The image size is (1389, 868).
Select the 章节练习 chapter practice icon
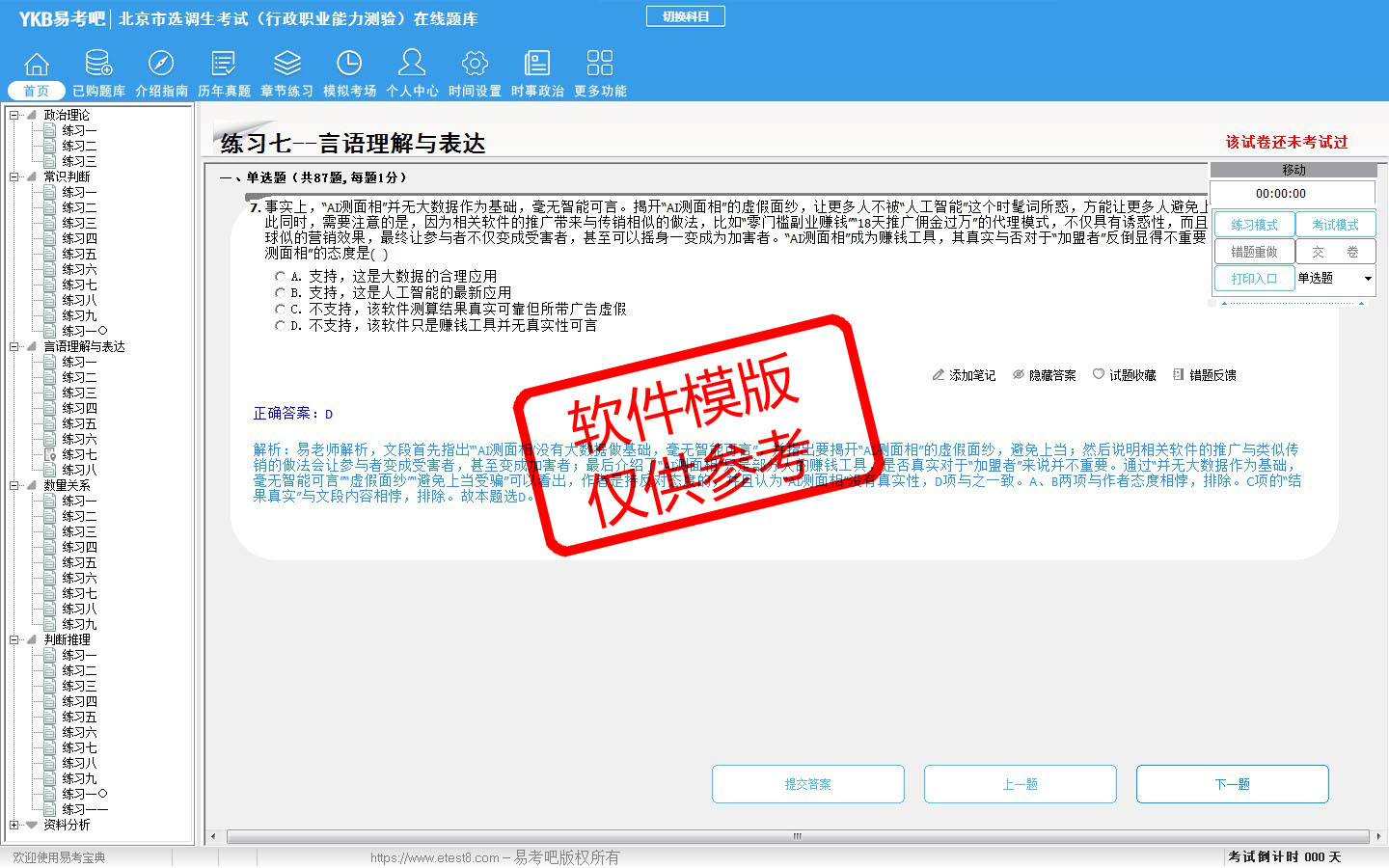point(286,64)
